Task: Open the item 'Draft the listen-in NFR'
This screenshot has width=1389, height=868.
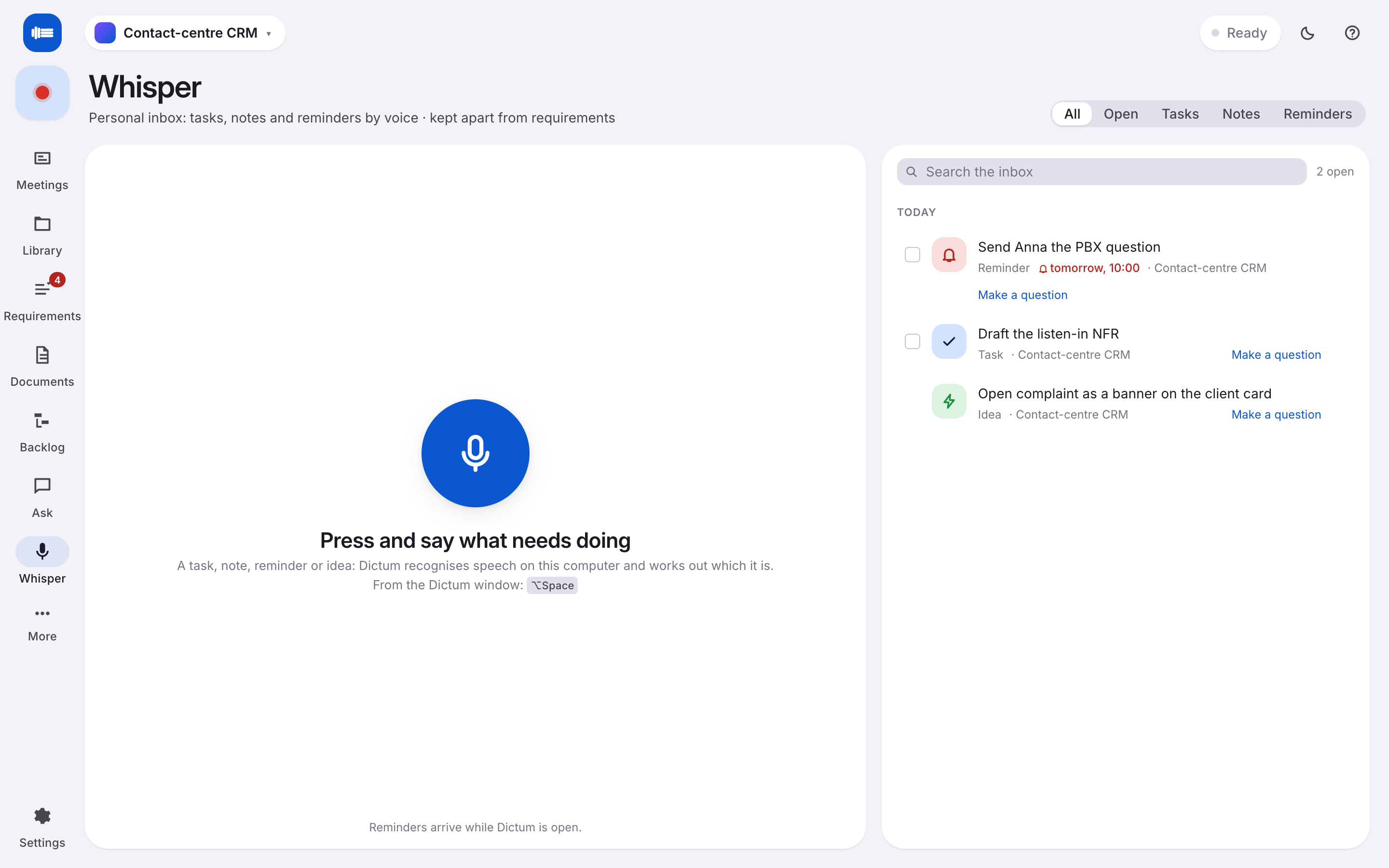Action: (x=1048, y=334)
